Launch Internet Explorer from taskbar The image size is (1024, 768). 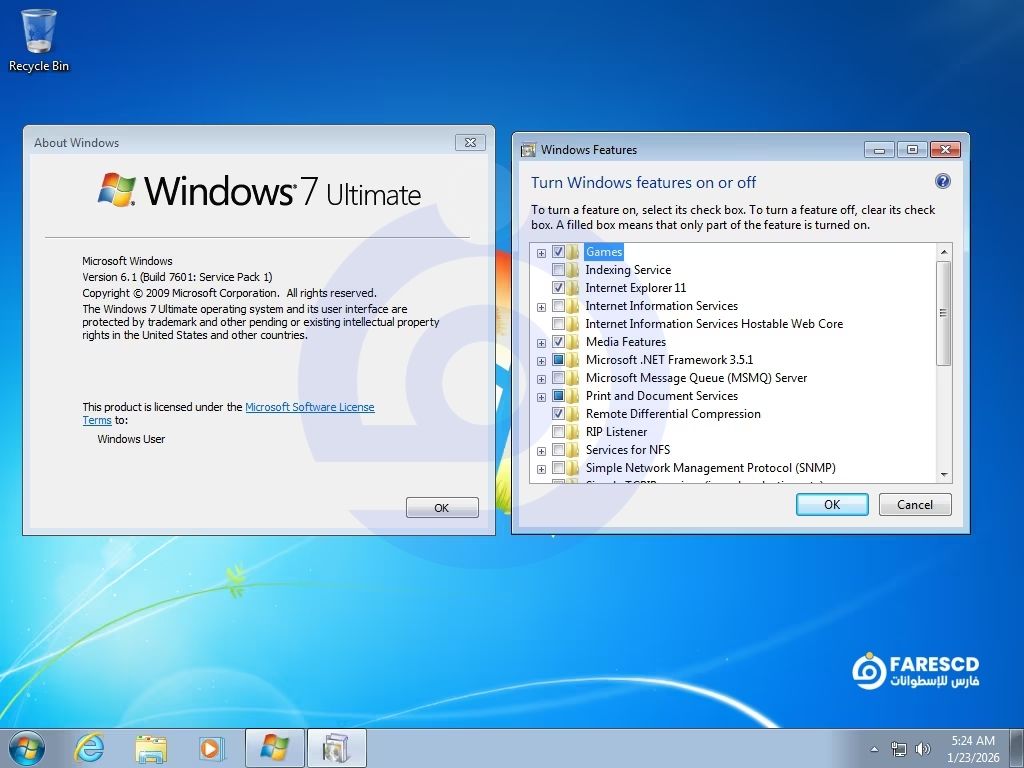[90, 747]
